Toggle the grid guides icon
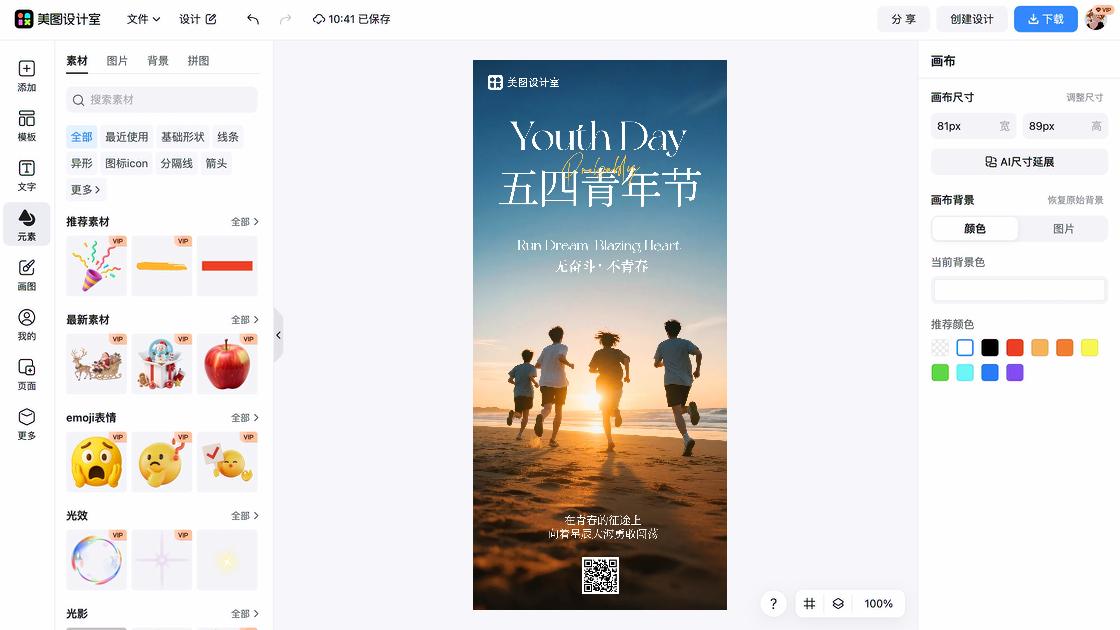 coord(809,604)
